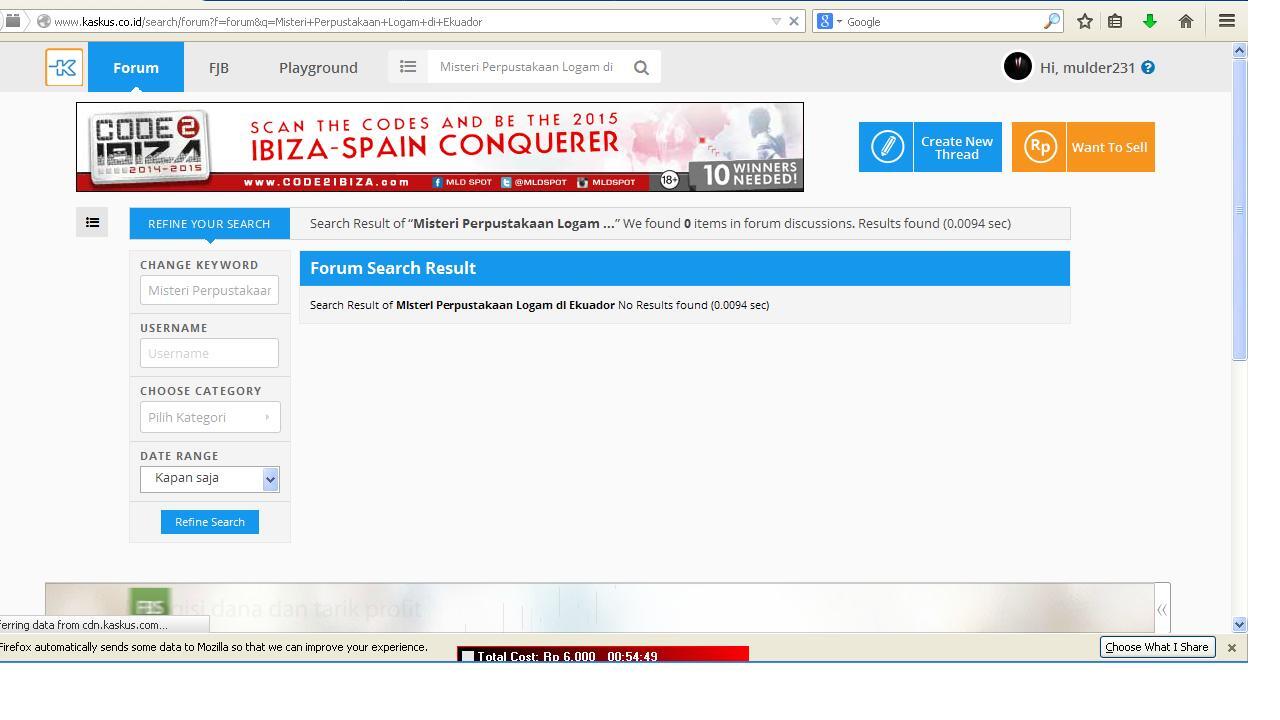Open the Hi, mulder231 profile link
Viewport: 1280px width, 720px height.
tap(1087, 67)
